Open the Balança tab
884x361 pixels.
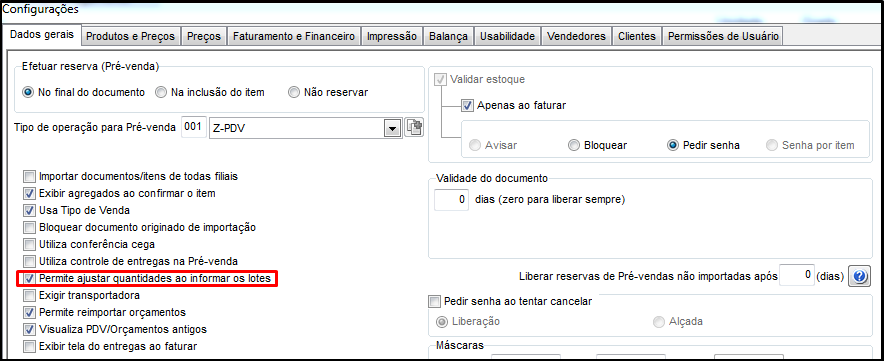tap(448, 37)
